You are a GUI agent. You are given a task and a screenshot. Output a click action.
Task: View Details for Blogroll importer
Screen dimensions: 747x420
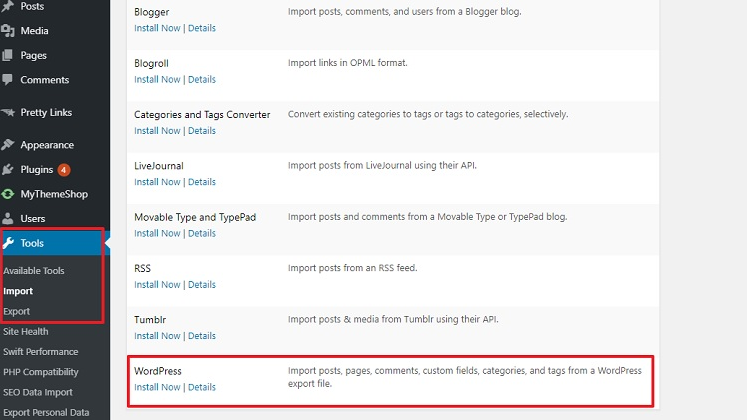point(202,80)
